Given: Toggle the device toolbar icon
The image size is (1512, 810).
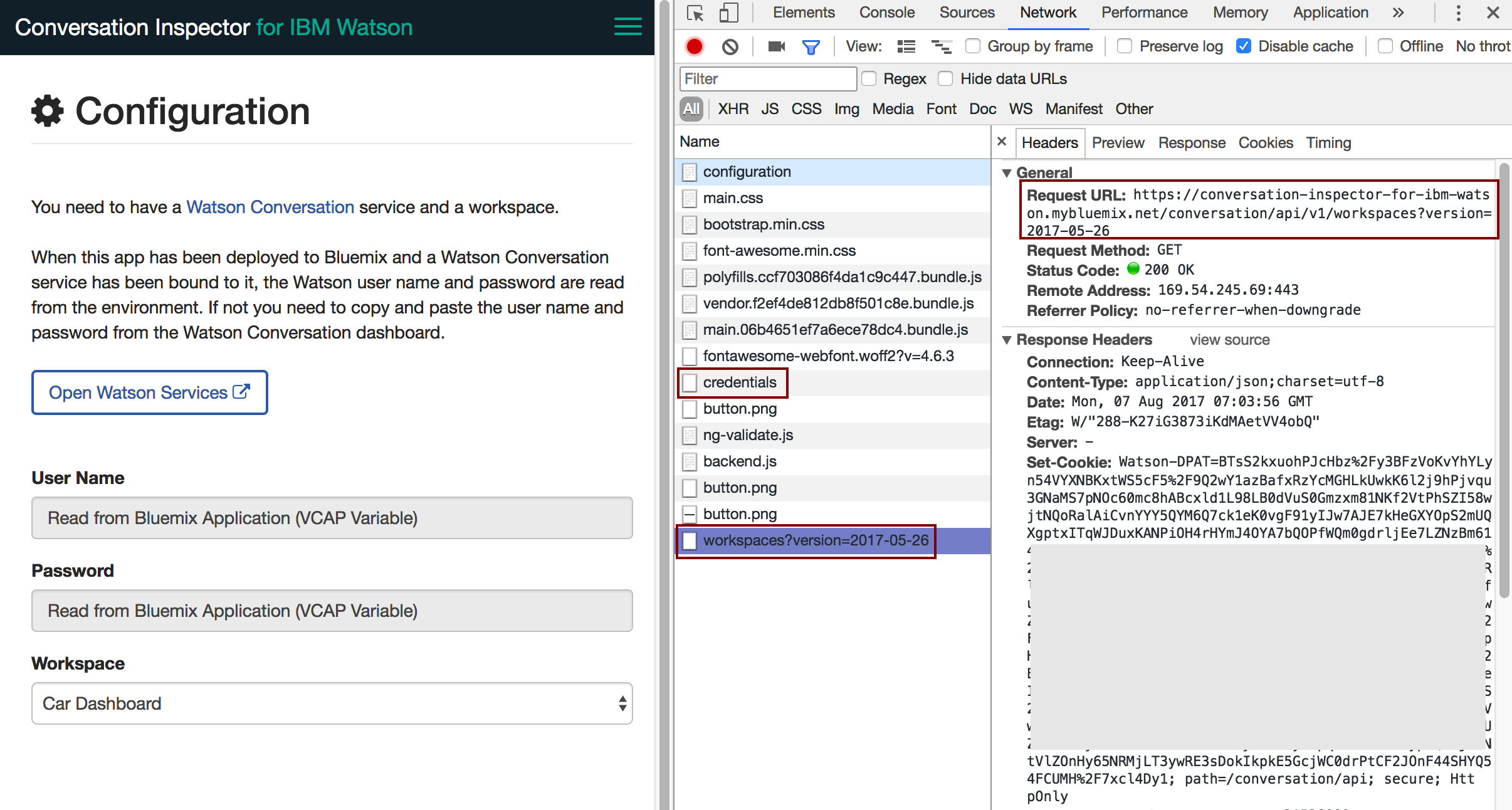Looking at the screenshot, I should point(728,13).
